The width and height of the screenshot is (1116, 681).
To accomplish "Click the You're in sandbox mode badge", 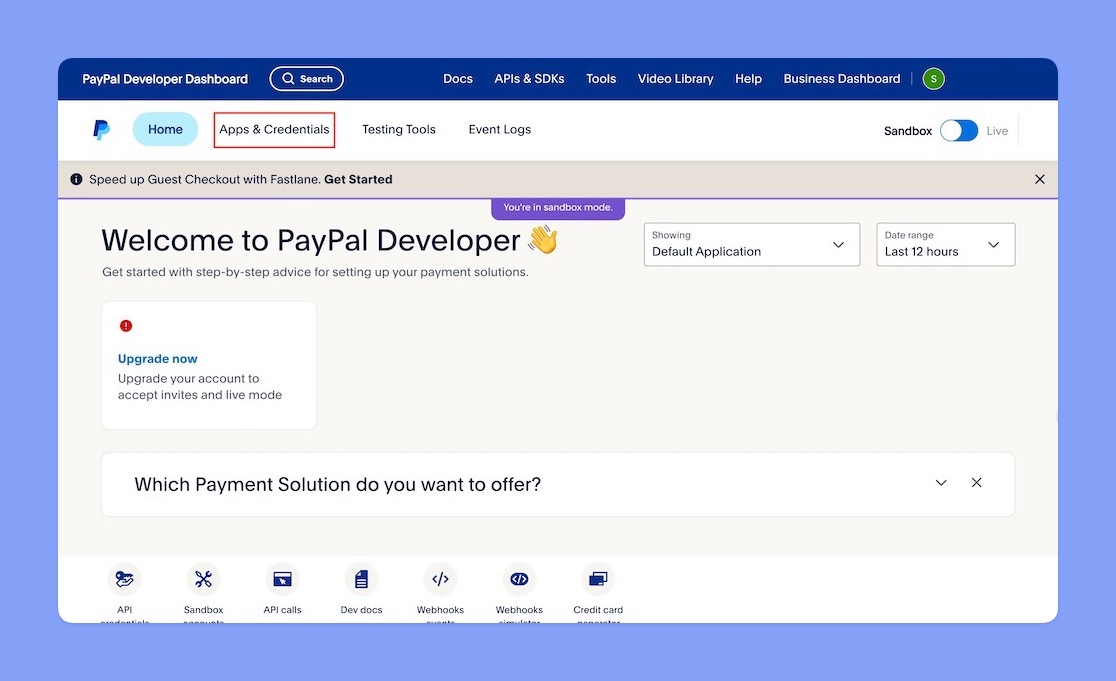I will (558, 208).
